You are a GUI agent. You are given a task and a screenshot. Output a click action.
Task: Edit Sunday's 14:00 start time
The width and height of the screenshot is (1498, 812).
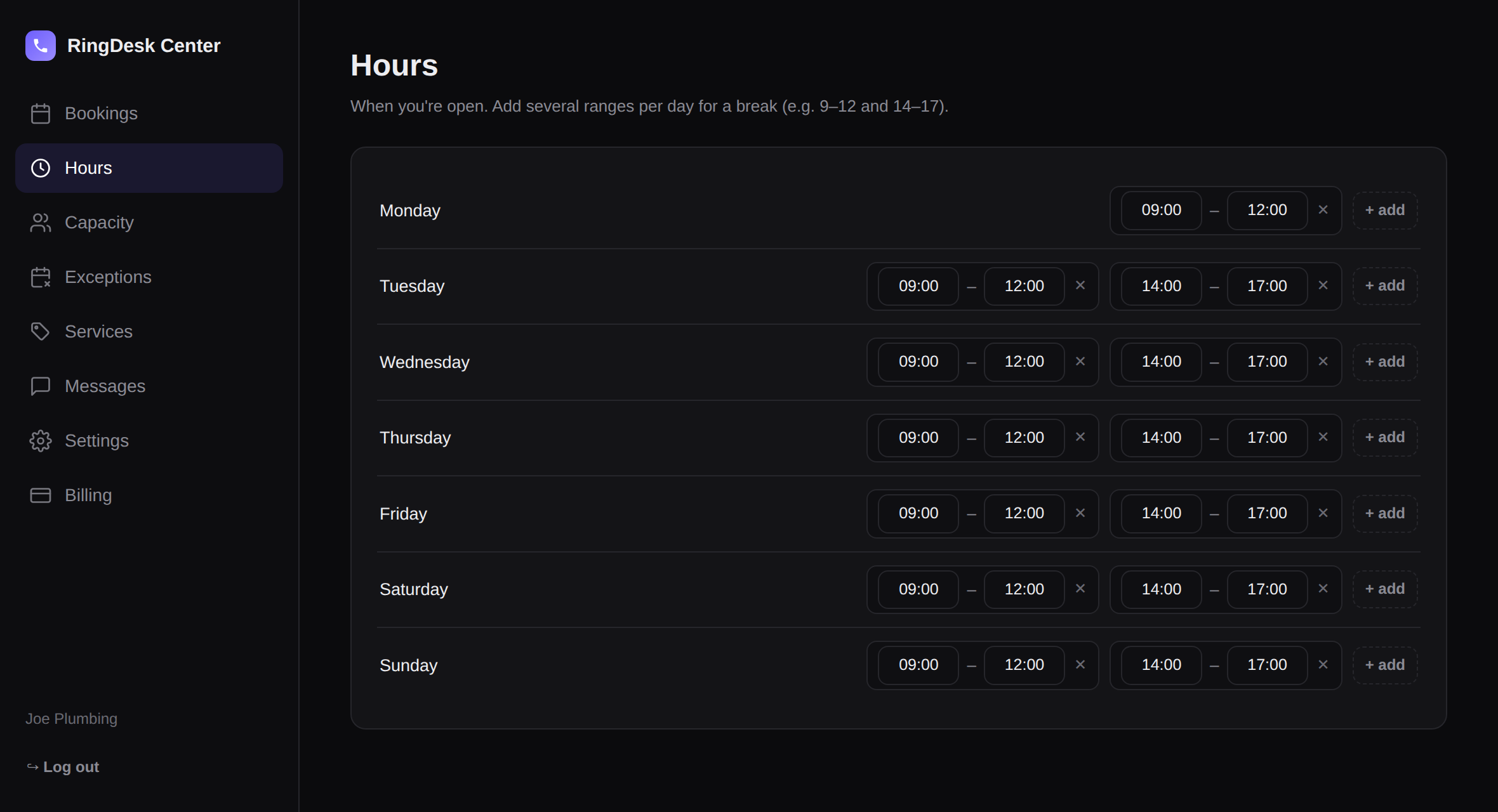[1162, 665]
